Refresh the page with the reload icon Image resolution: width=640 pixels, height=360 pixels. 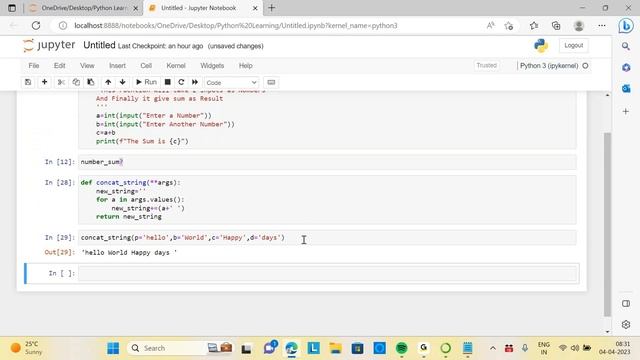click(x=36, y=26)
